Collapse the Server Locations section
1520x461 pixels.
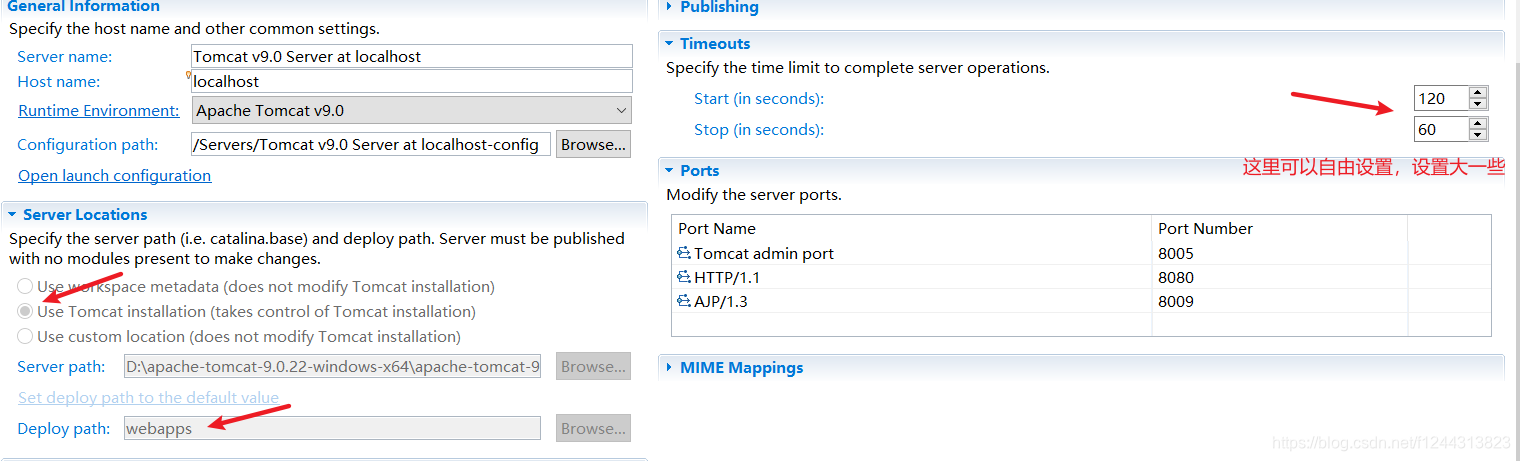coord(11,215)
